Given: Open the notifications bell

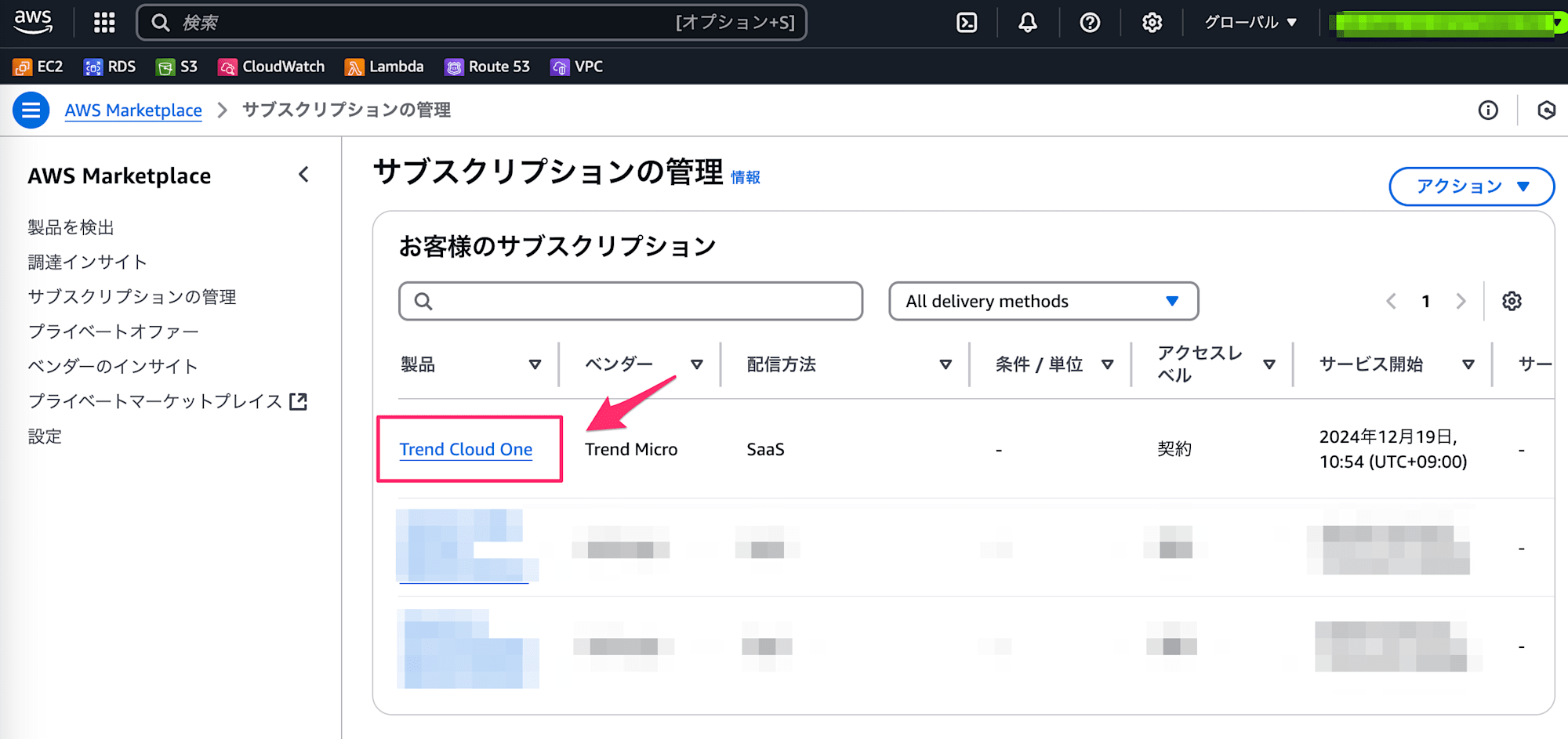Looking at the screenshot, I should [1028, 23].
